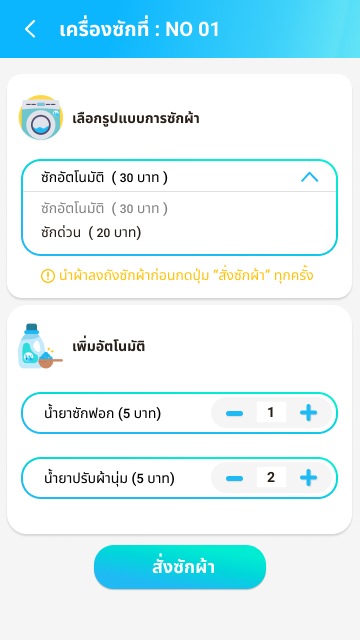
Task: Go back using the header arrow
Action: (30, 29)
